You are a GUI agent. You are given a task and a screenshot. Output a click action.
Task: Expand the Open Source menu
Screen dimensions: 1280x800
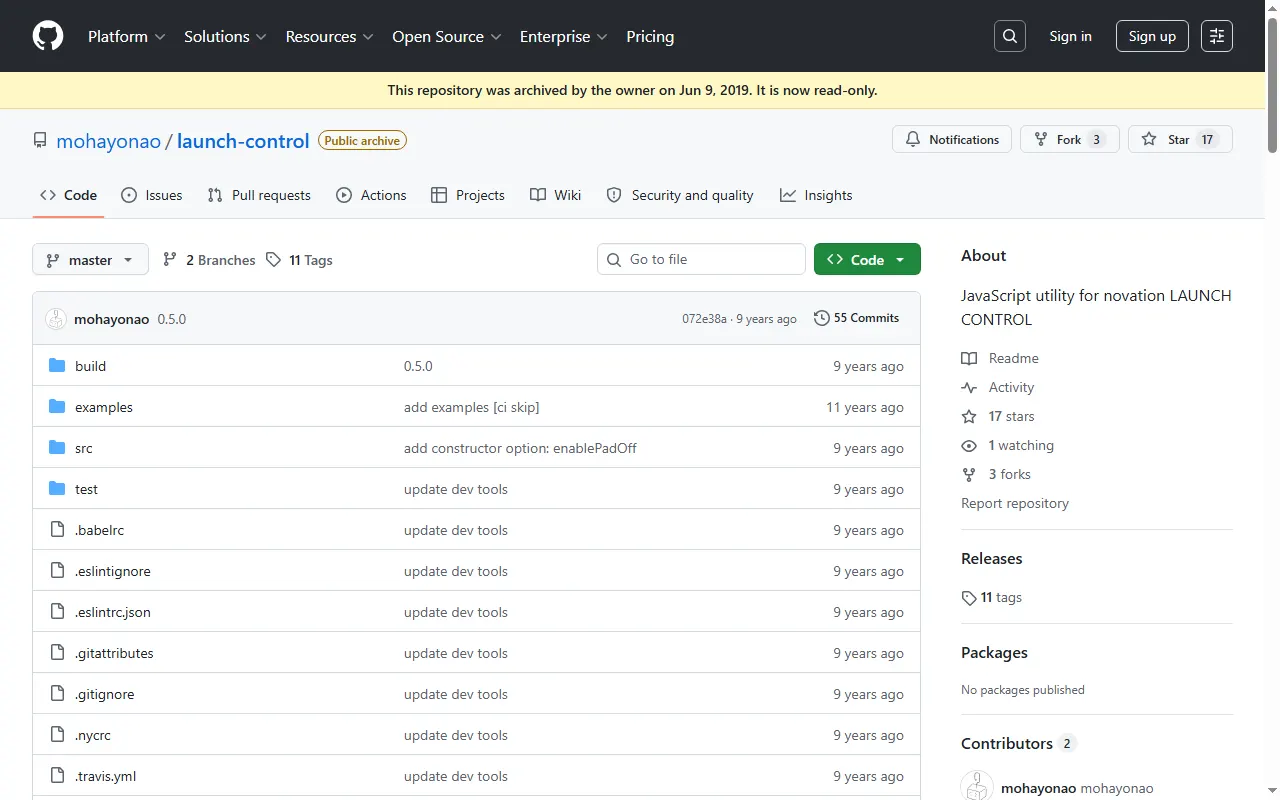[x=447, y=36]
